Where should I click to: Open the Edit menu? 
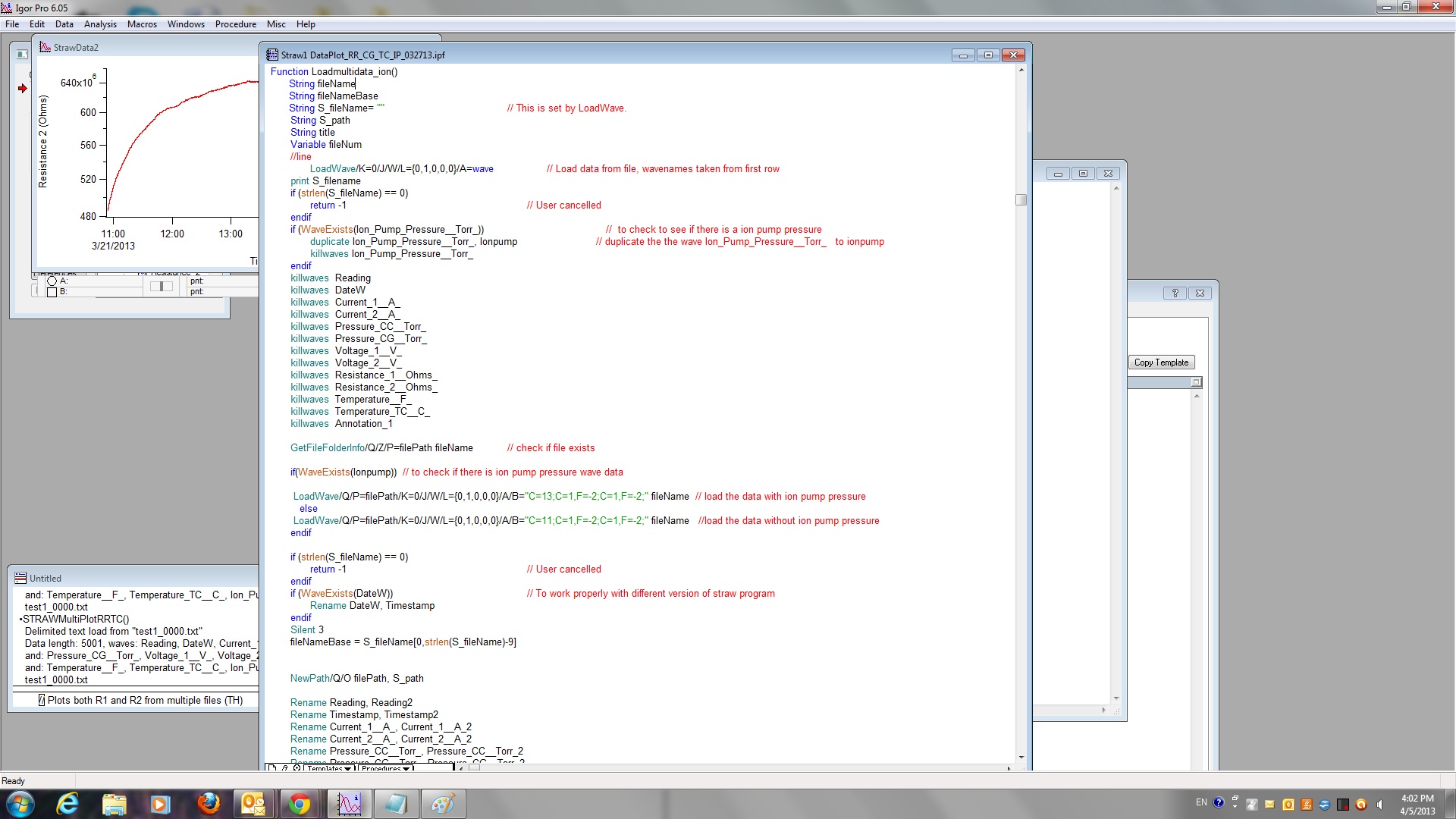[37, 24]
